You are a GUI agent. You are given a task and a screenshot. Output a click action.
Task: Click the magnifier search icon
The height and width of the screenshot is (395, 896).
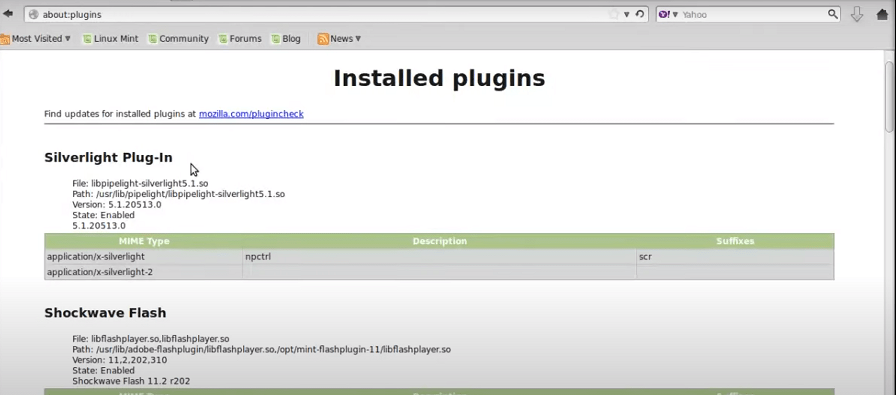point(833,14)
